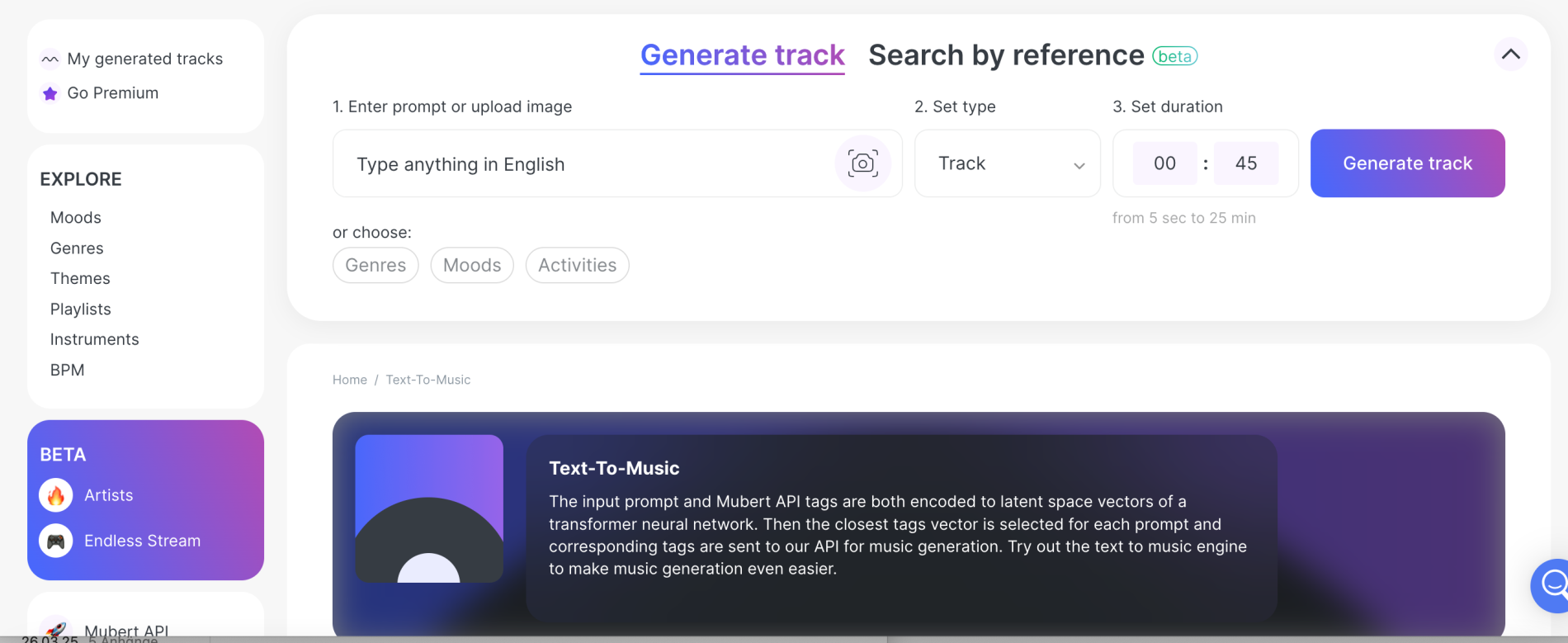Click the Text-To-Music heading in the banner
1568x643 pixels.
click(x=615, y=468)
